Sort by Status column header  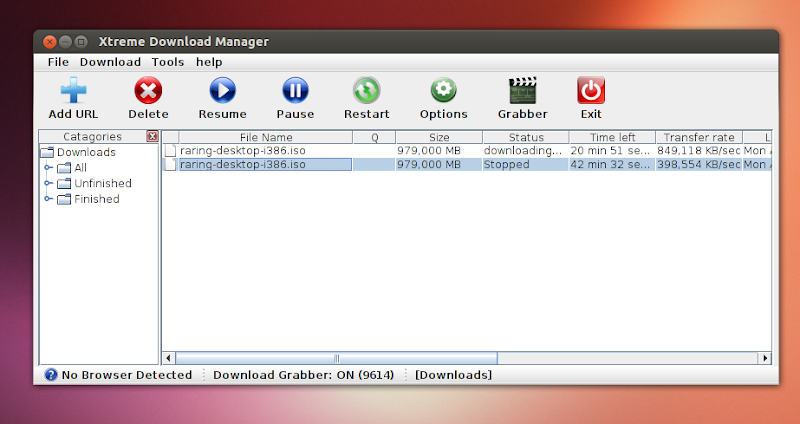[526, 137]
